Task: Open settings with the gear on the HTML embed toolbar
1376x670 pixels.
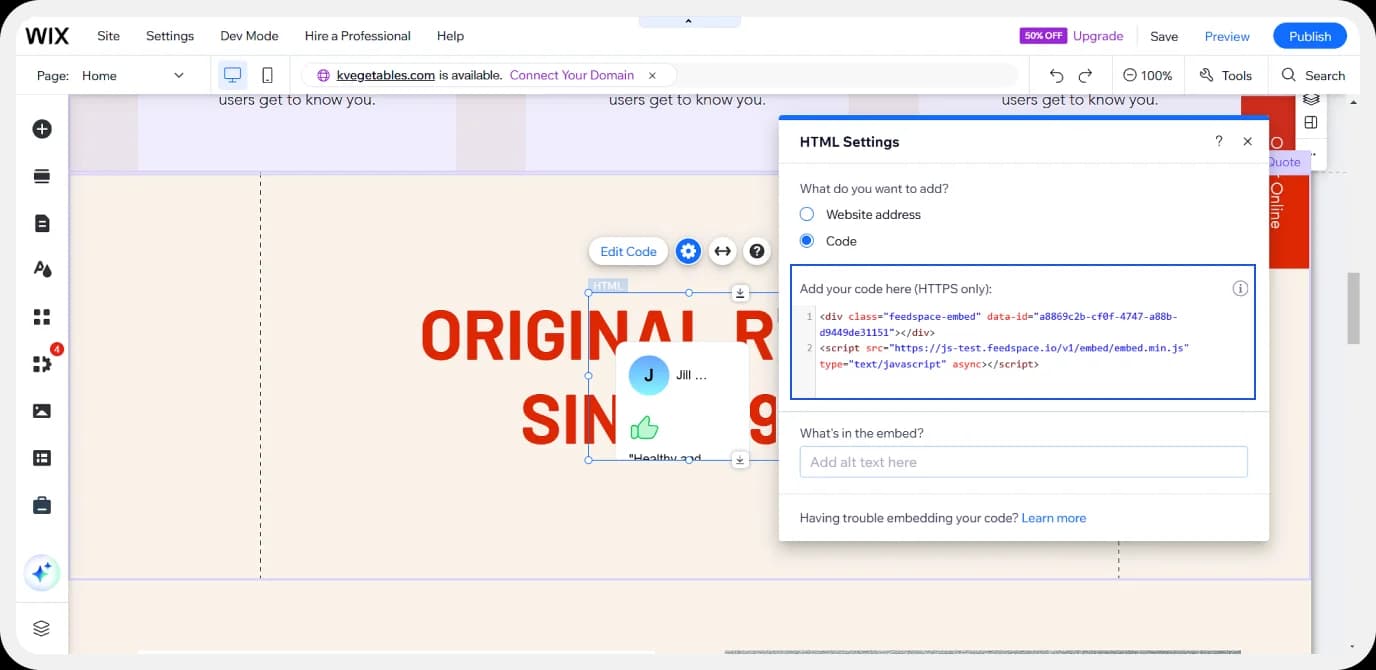Action: click(x=688, y=251)
